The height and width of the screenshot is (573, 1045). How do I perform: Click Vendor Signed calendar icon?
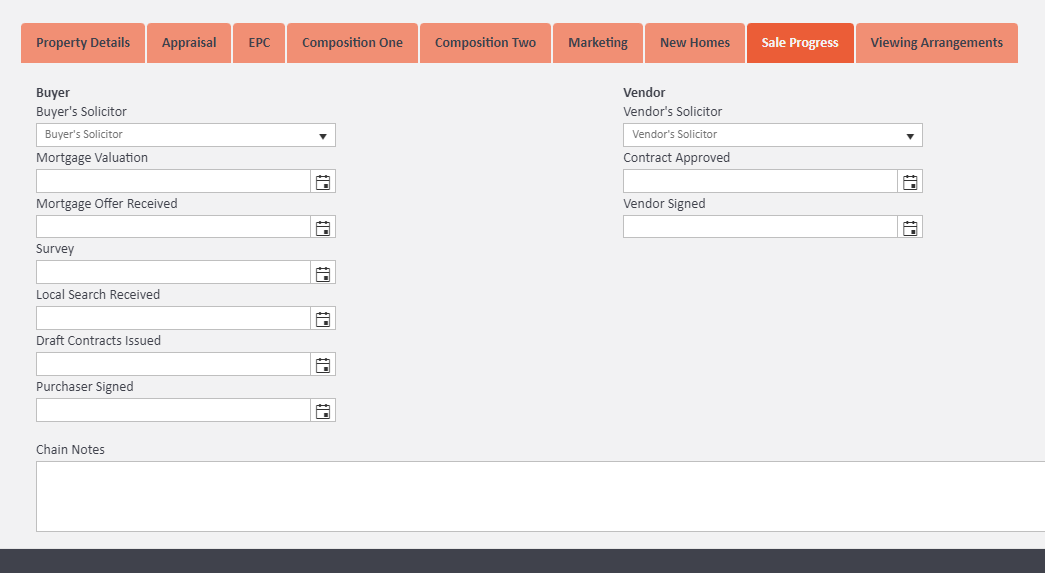pos(910,228)
